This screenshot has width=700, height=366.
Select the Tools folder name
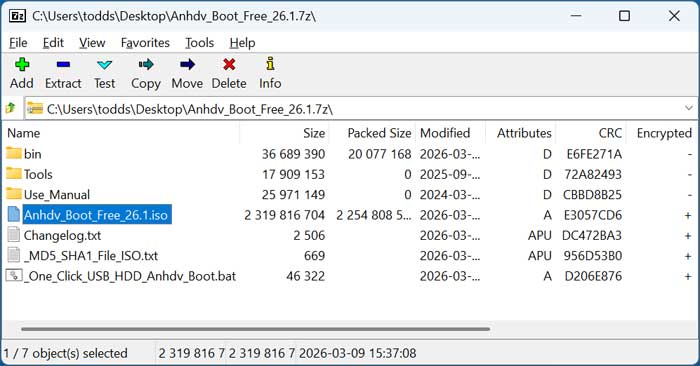38,174
